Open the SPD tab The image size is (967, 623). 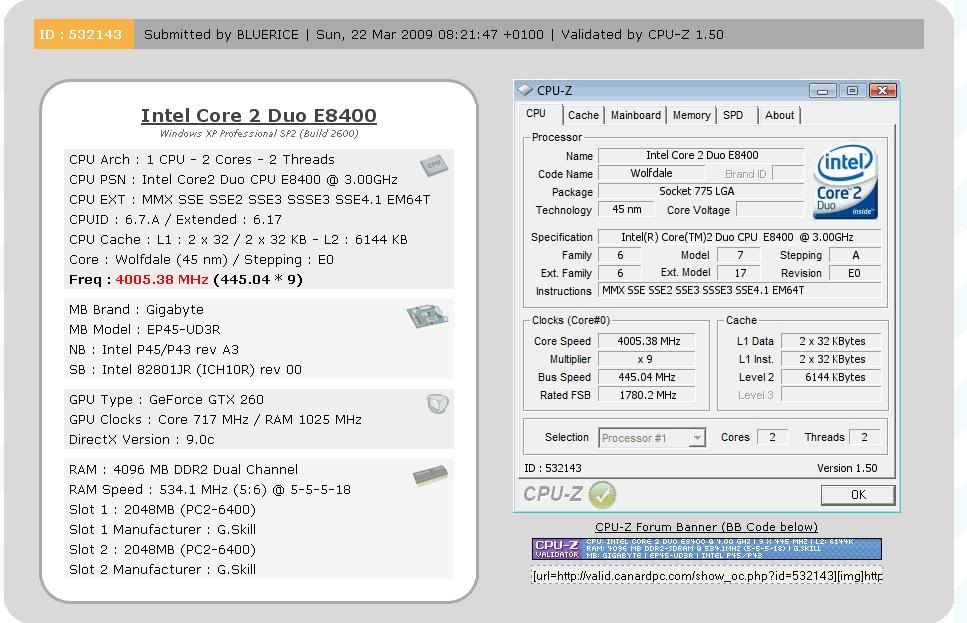pyautogui.click(x=735, y=115)
